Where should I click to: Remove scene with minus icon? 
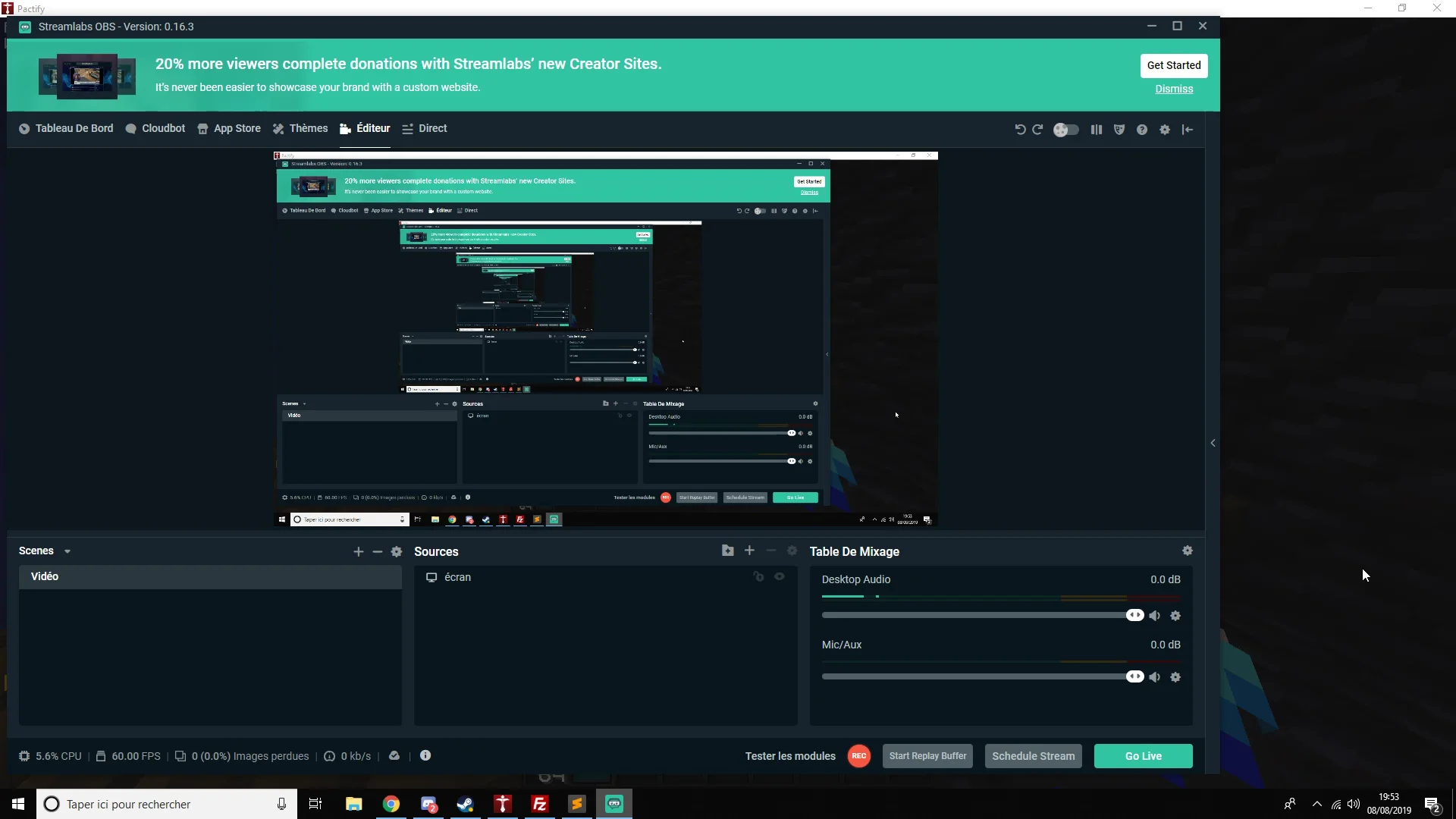tap(378, 552)
